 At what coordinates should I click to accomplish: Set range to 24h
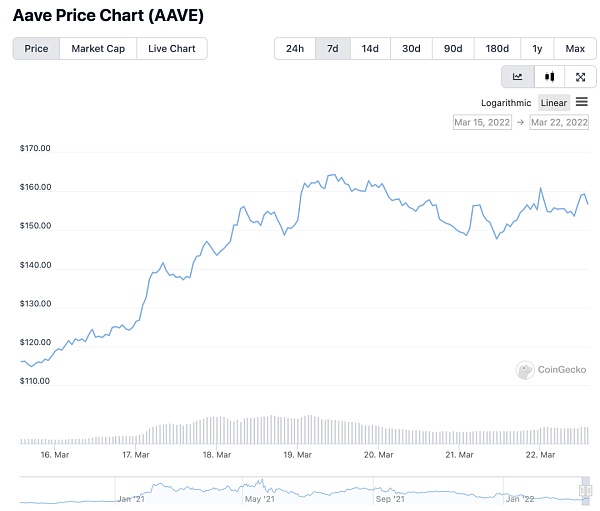pyautogui.click(x=295, y=48)
